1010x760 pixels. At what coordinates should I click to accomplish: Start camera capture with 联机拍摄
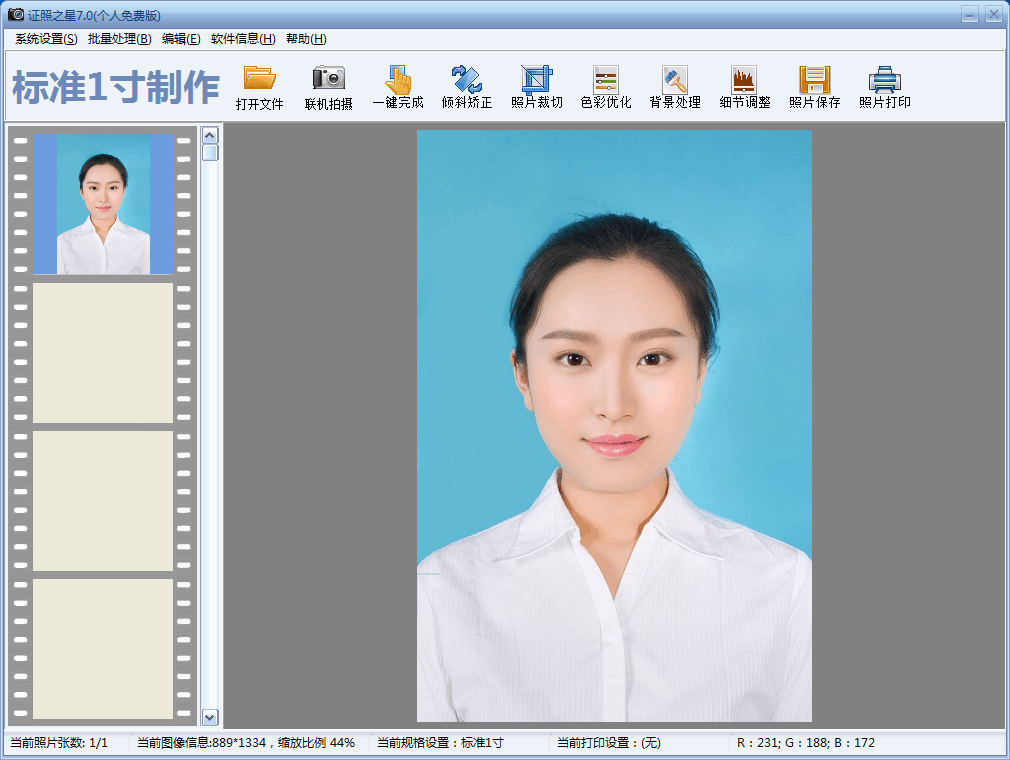point(330,85)
